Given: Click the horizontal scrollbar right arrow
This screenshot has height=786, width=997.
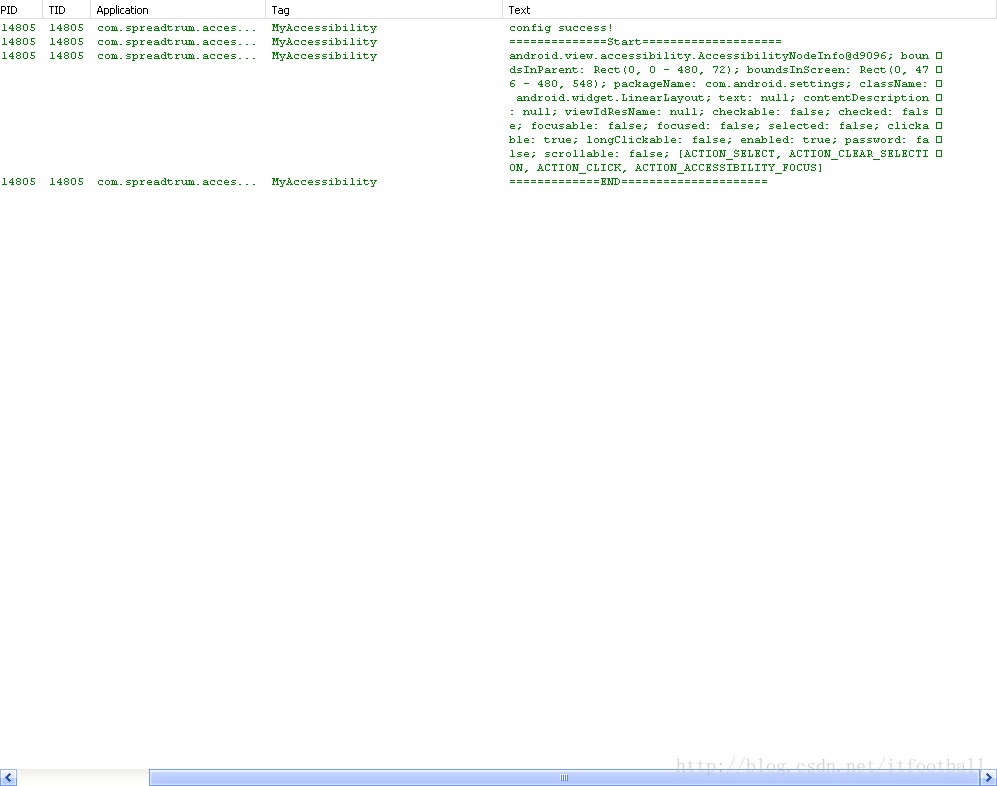Looking at the screenshot, I should 988,777.
